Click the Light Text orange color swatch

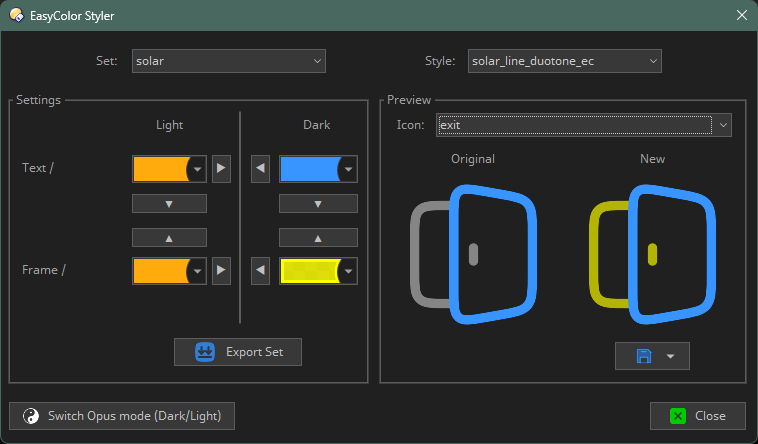pyautogui.click(x=160, y=169)
